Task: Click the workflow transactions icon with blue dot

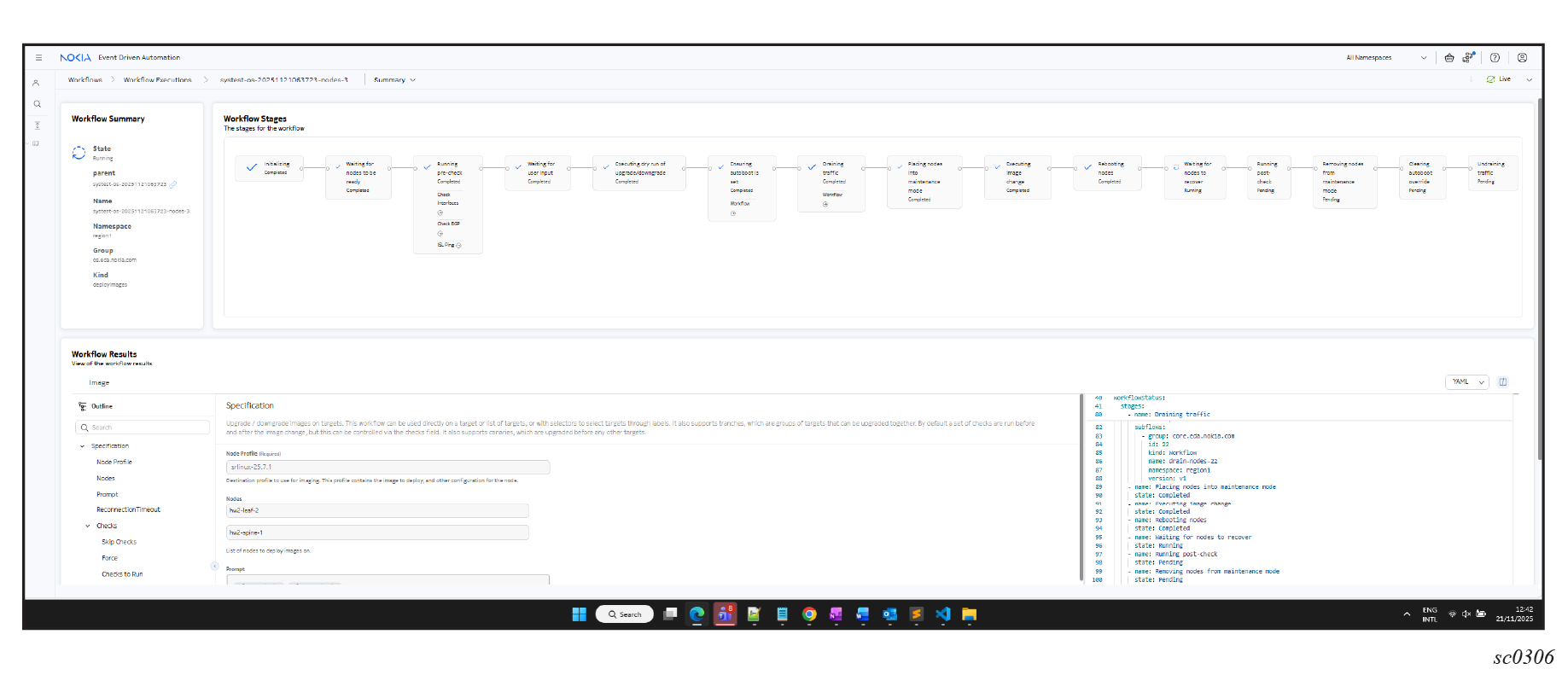Action: [1468, 58]
